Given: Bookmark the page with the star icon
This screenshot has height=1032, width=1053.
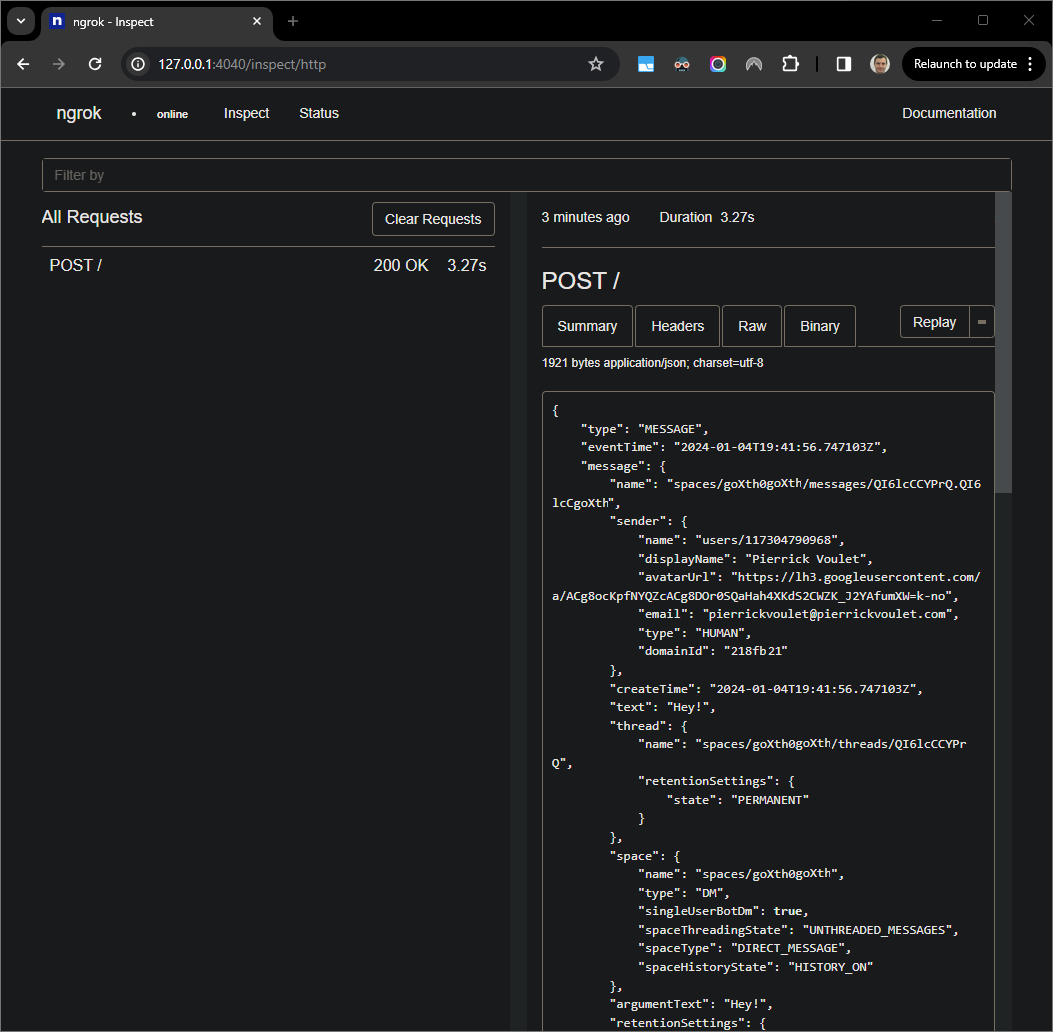Looking at the screenshot, I should pos(596,63).
